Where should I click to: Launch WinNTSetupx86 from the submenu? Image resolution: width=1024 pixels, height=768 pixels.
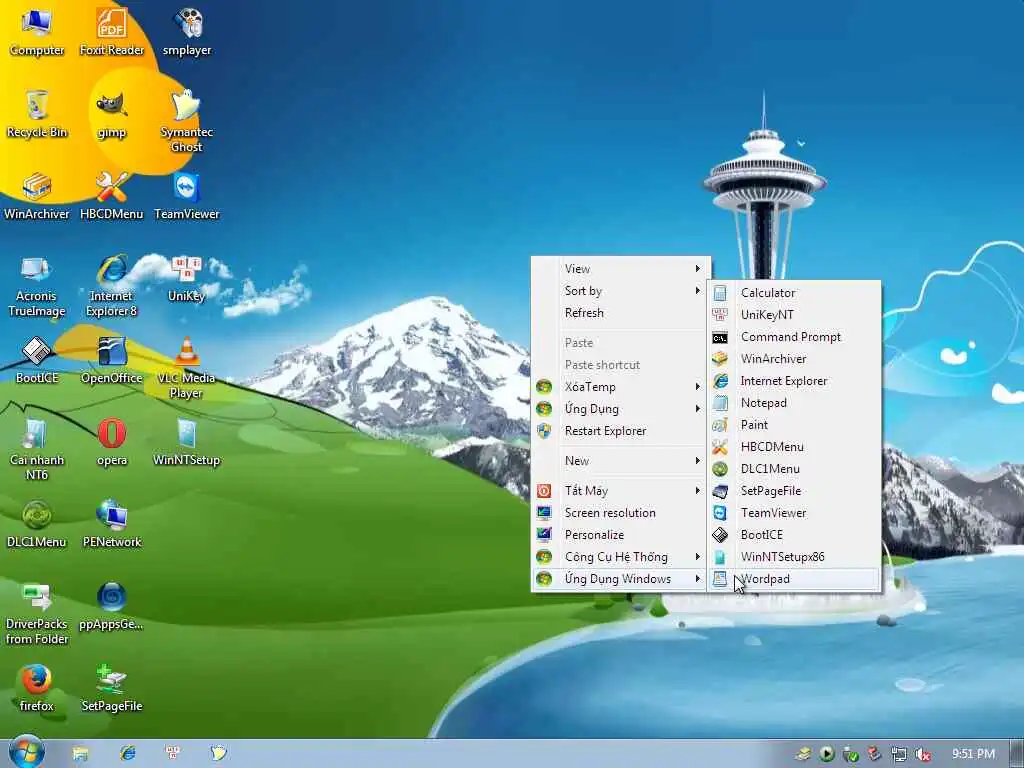point(794,557)
